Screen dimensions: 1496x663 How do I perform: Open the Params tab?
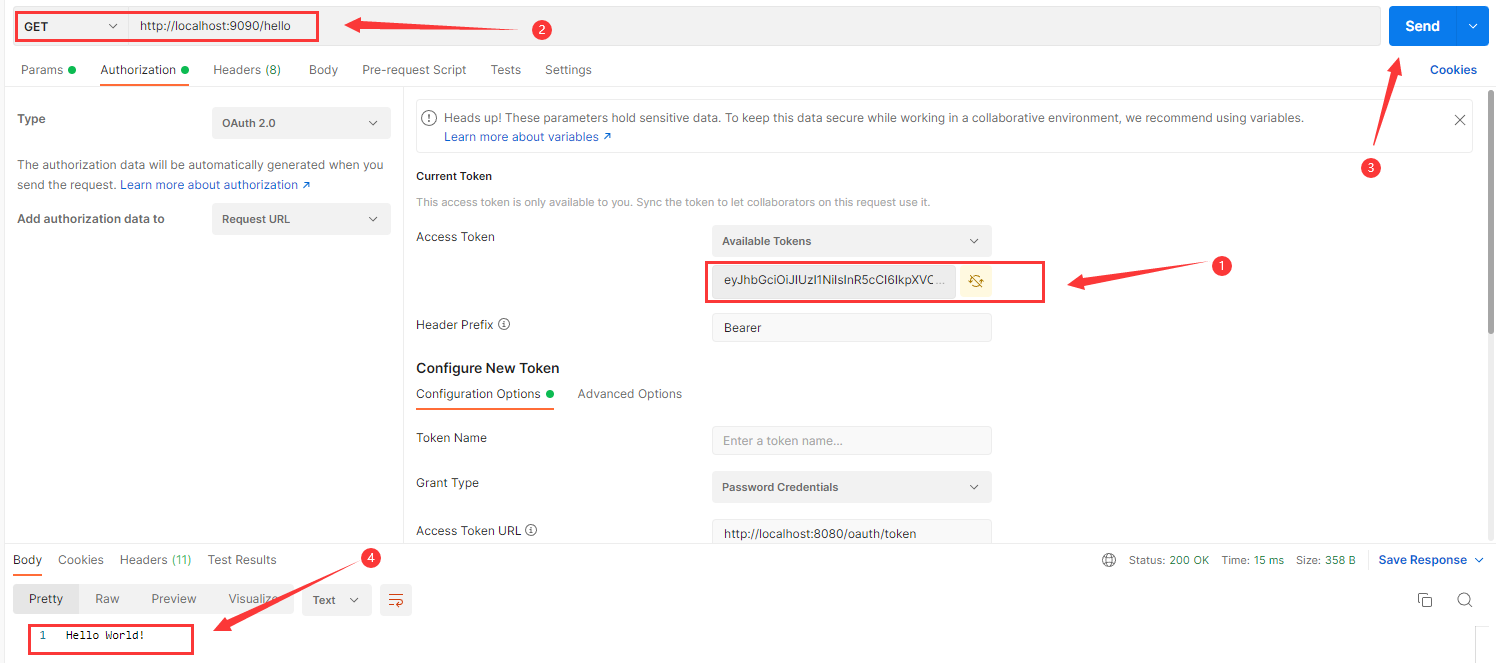pos(48,70)
